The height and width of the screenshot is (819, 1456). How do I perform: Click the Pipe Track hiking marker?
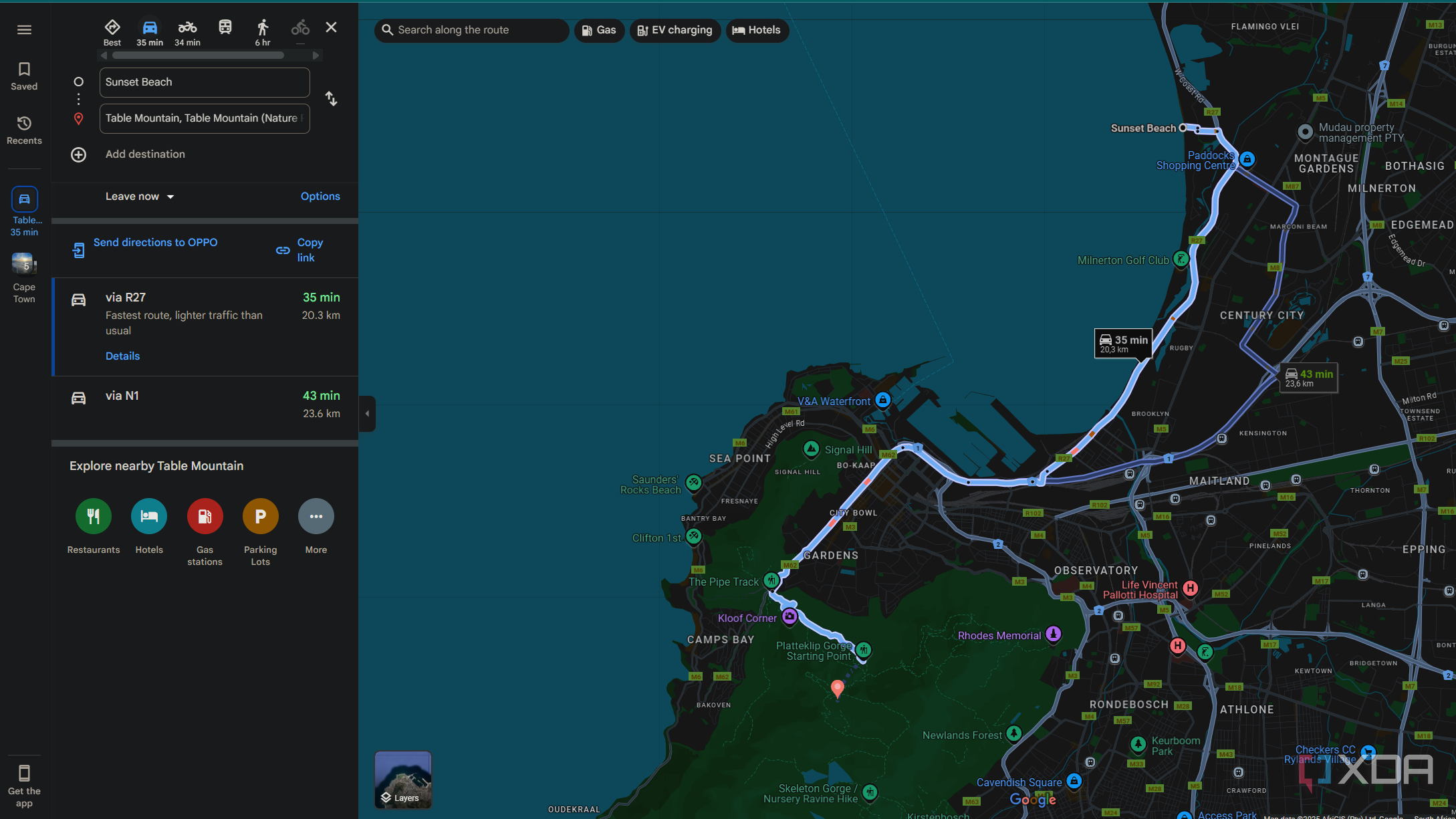click(x=771, y=580)
